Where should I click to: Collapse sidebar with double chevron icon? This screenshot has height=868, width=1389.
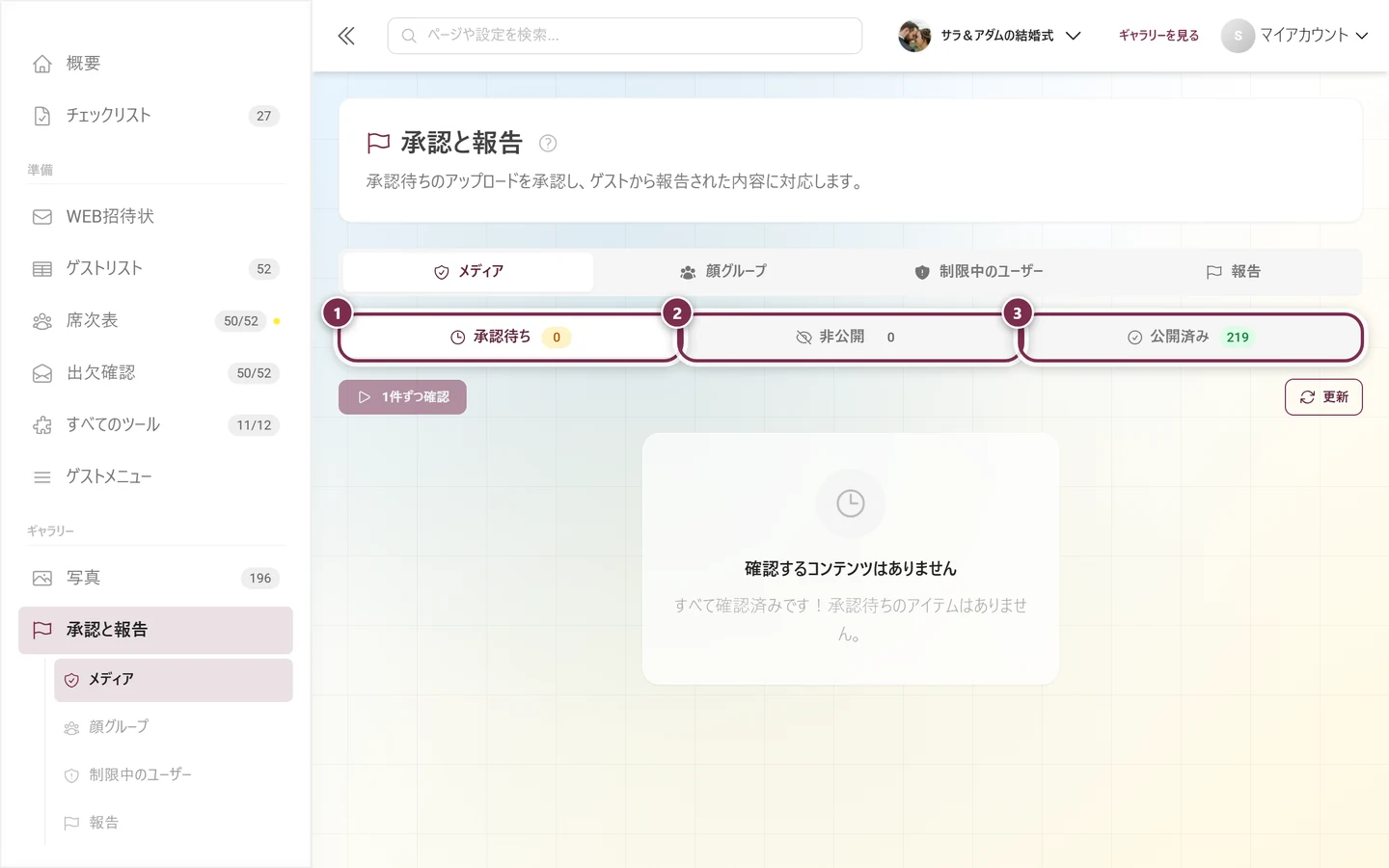pyautogui.click(x=346, y=36)
